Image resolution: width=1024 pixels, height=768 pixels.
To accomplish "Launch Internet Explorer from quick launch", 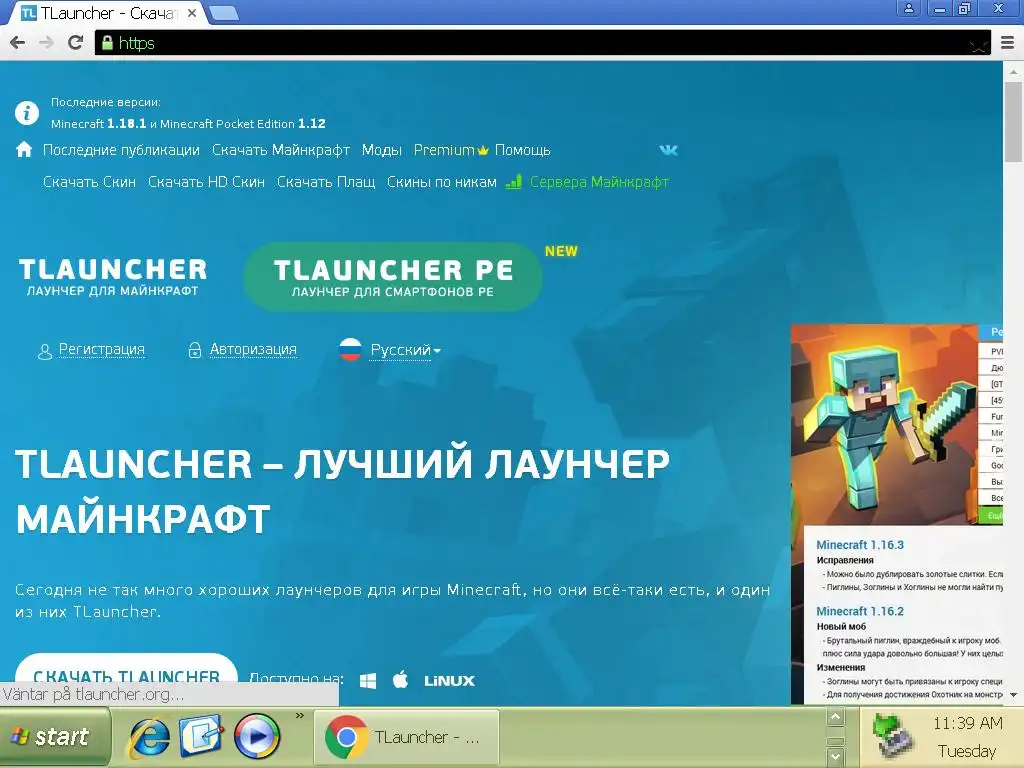I will (x=149, y=737).
